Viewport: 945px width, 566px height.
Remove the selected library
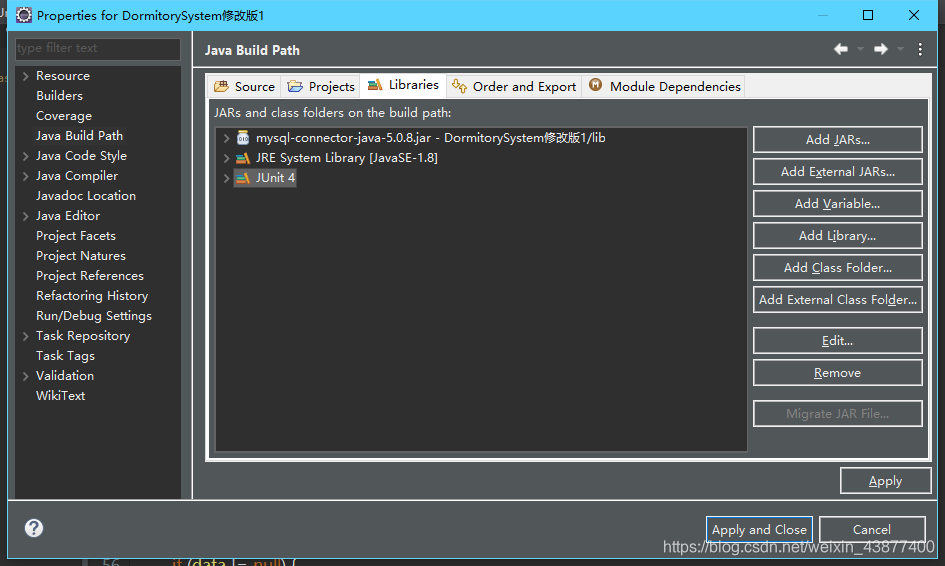pos(837,373)
